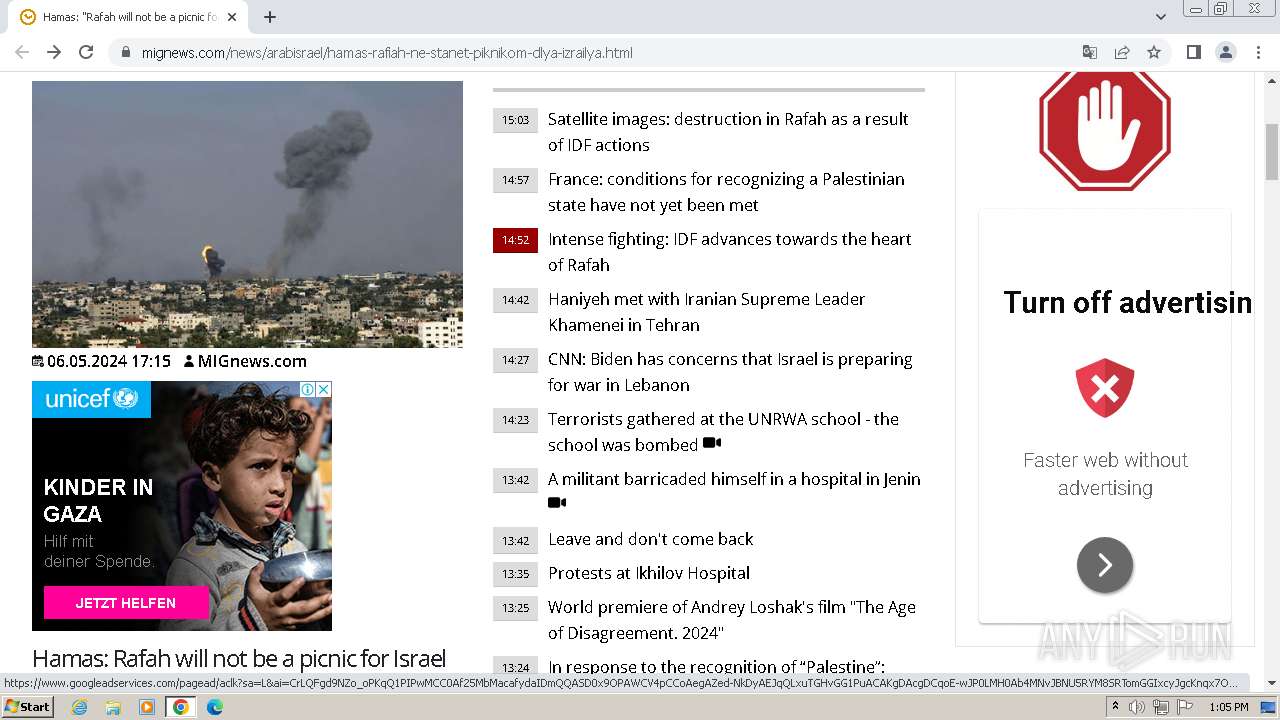
Task: Click the Action Center flag tray icon
Action: tap(1184, 707)
